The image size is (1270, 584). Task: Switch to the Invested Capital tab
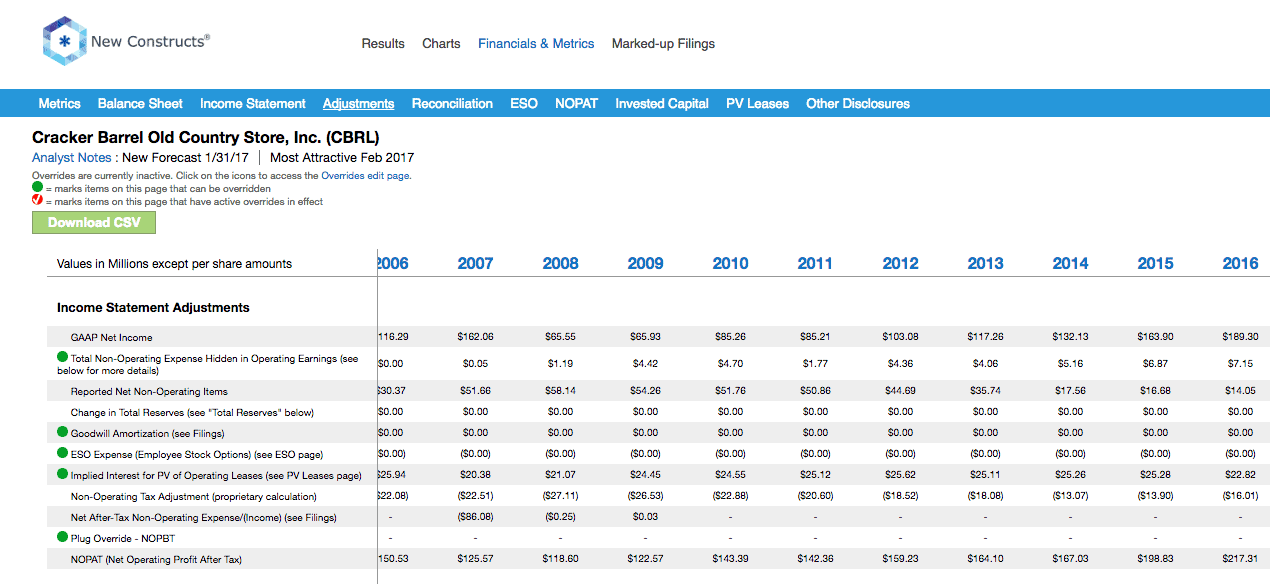pos(662,103)
